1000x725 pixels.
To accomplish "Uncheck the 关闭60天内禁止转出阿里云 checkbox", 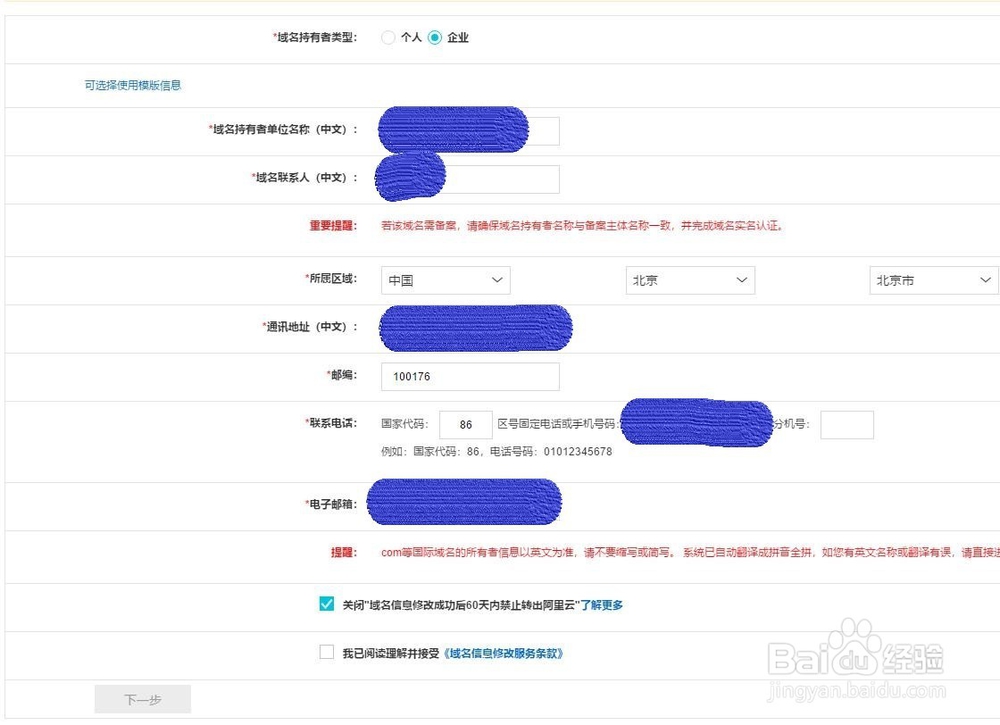I will point(327,603).
